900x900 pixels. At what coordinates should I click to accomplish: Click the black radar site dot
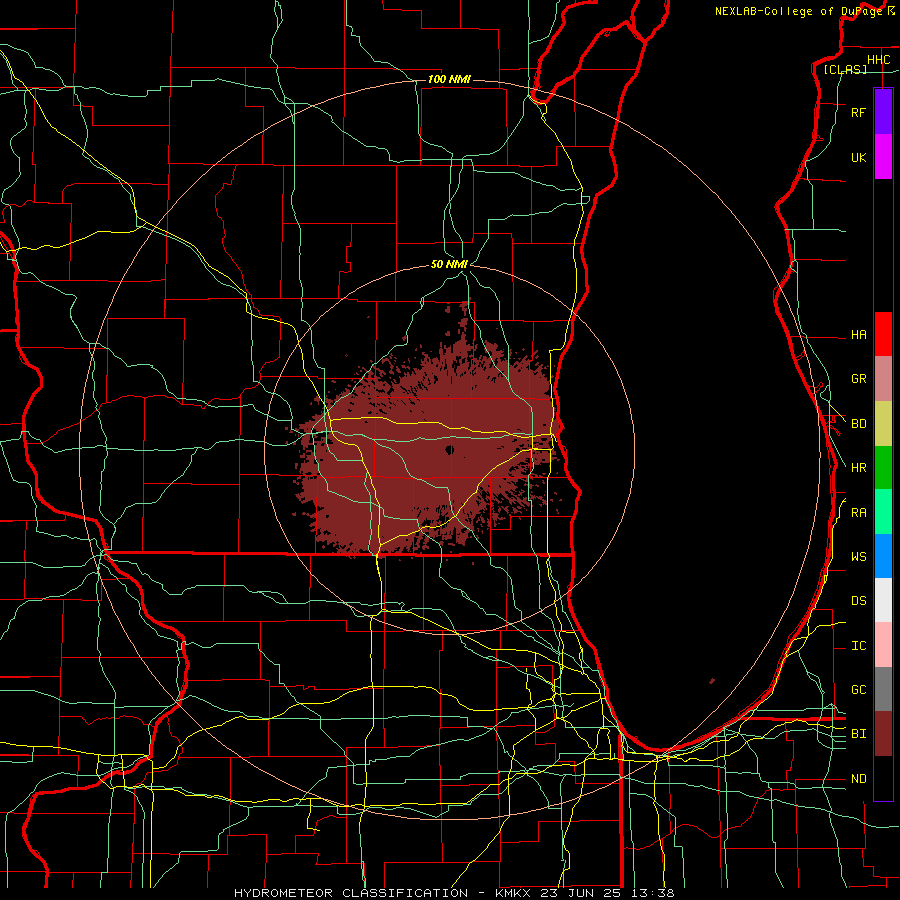[449, 449]
